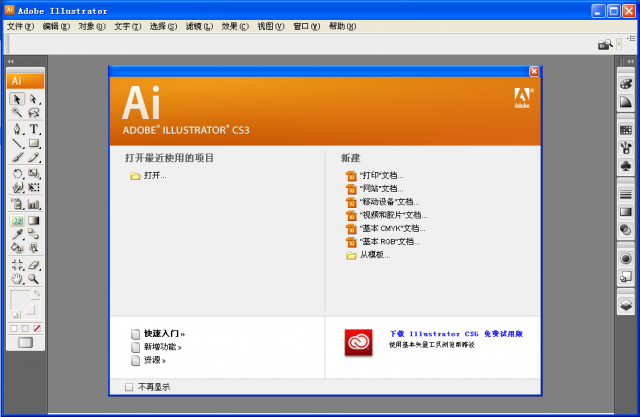Select the Eyedropper tool
The image size is (640, 417).
click(17, 234)
